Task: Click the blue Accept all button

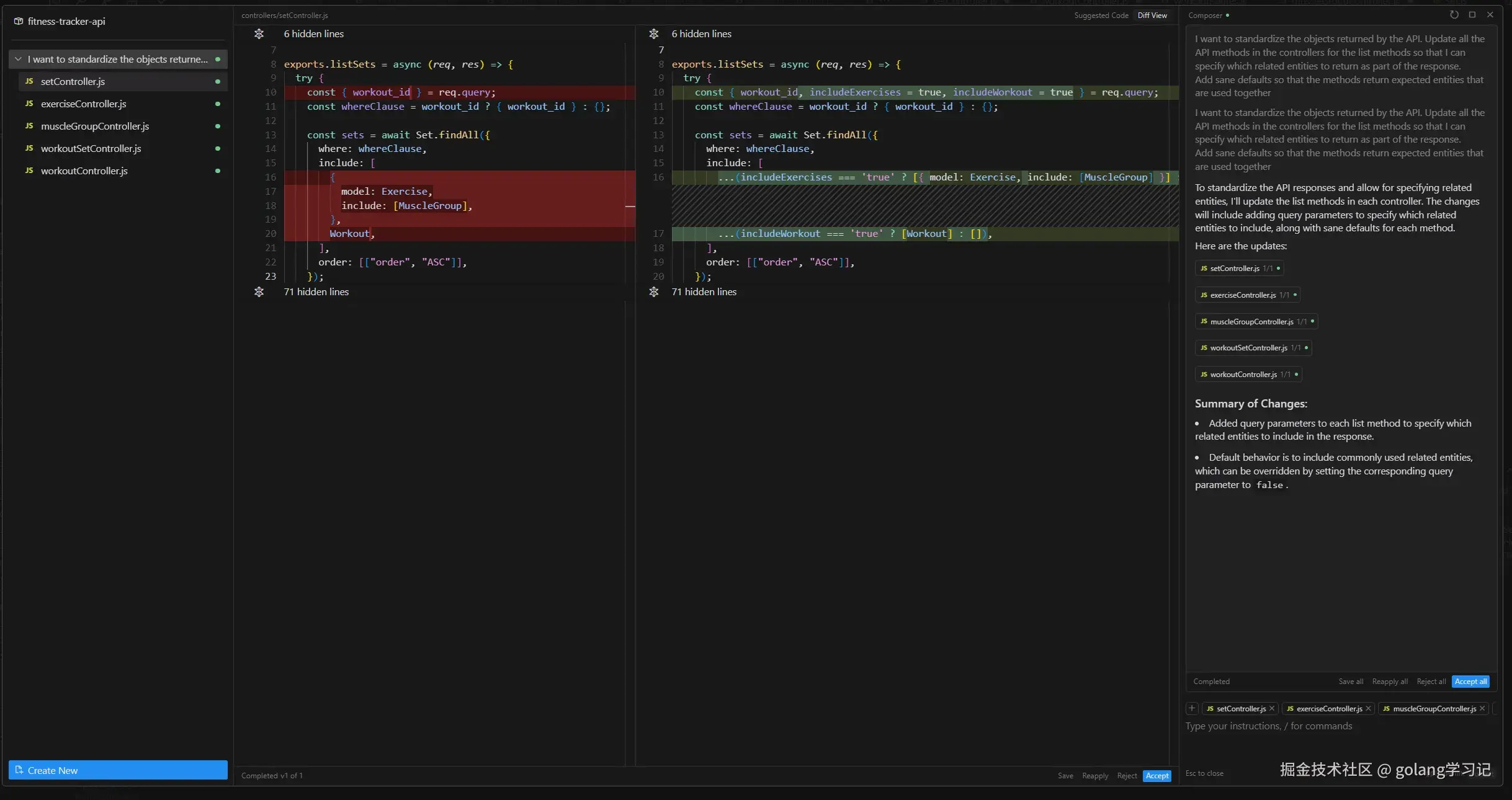Action: (1470, 682)
